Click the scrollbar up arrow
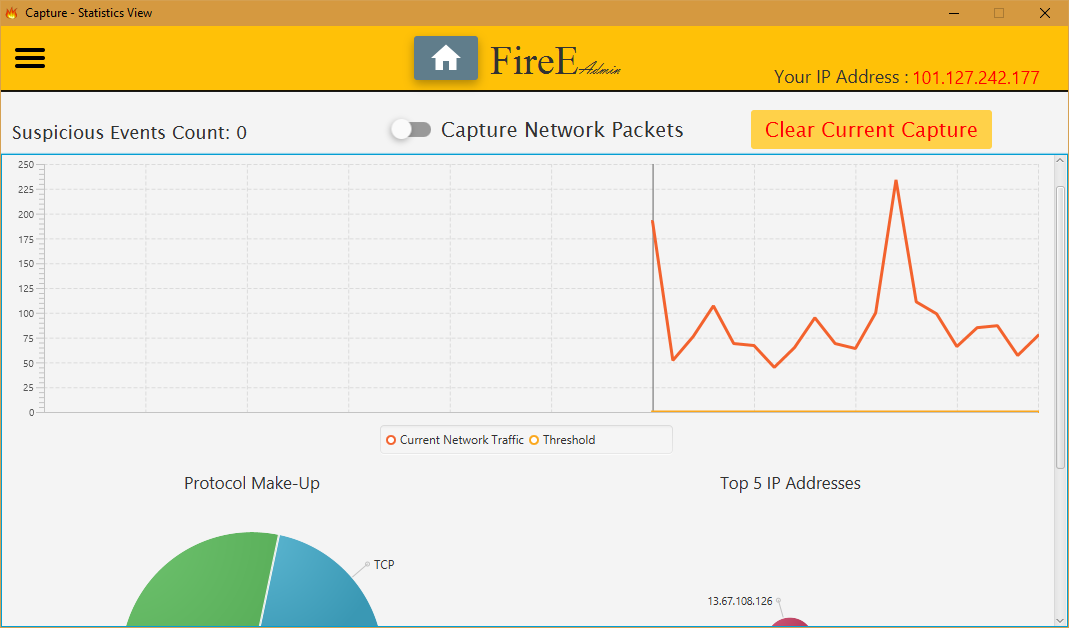The height and width of the screenshot is (628, 1069). [1060, 163]
